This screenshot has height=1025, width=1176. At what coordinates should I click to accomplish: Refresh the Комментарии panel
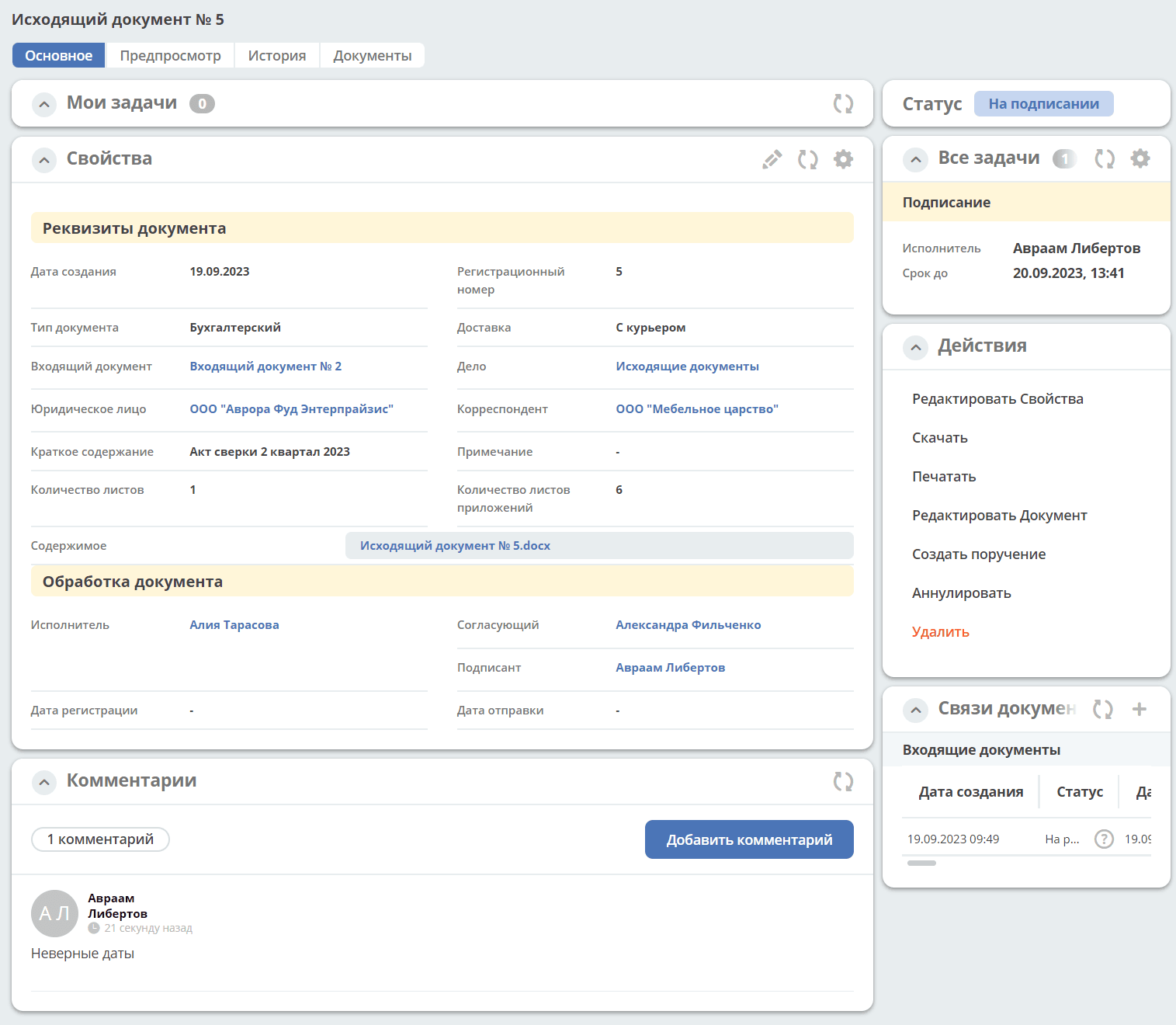(843, 781)
